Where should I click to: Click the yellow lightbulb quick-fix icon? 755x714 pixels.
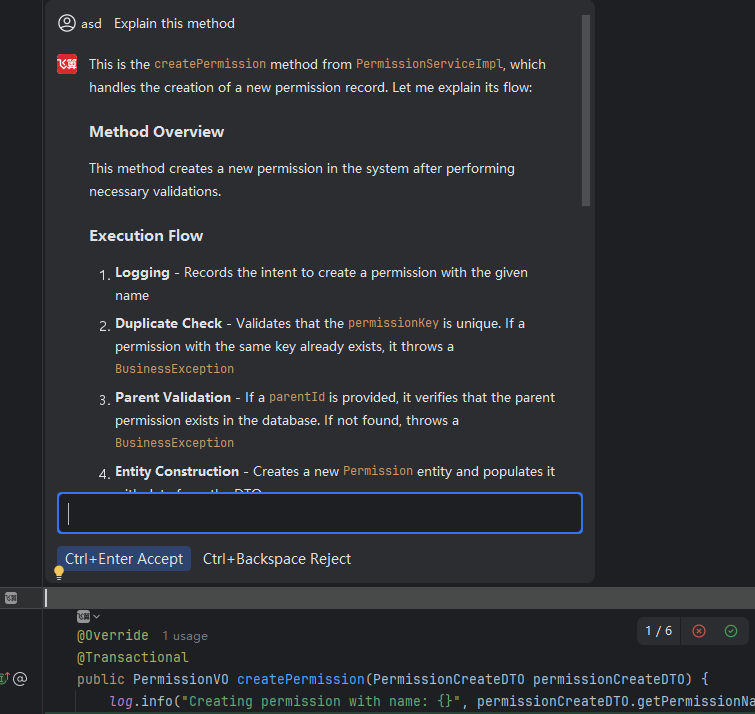pos(59,573)
